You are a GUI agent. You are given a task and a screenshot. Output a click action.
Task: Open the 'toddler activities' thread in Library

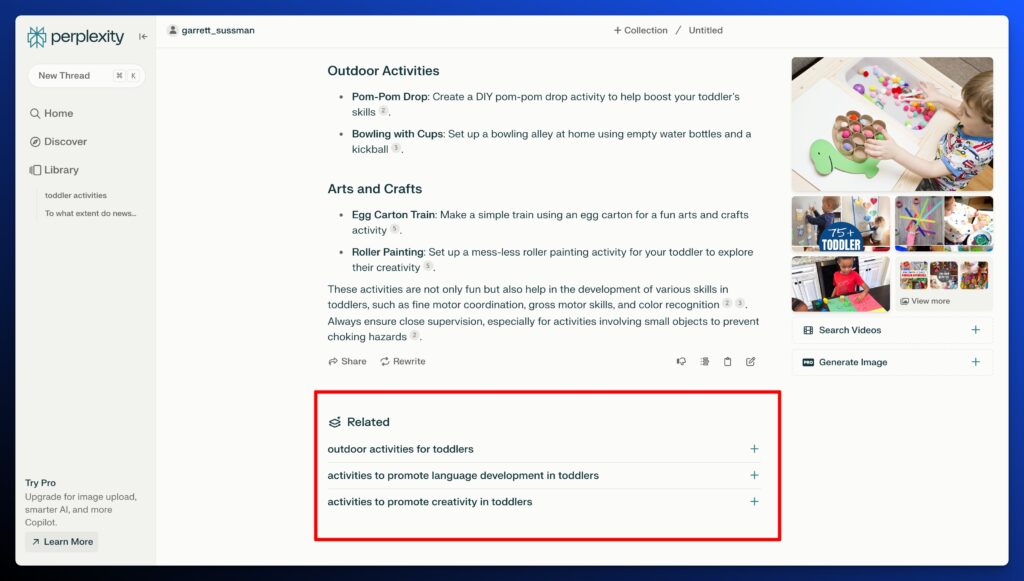pyautogui.click(x=76, y=195)
